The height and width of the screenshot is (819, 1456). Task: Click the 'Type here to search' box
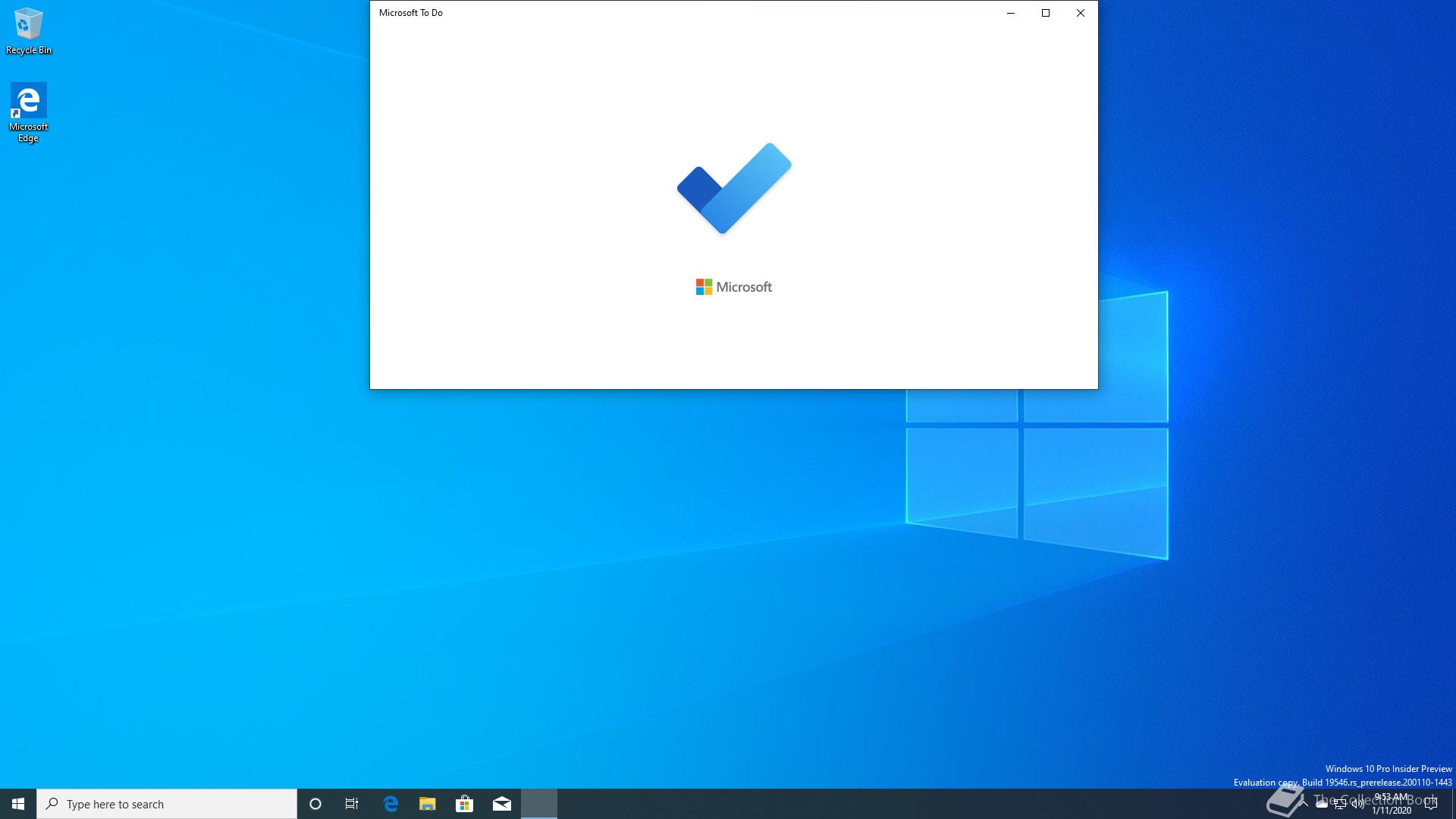167,804
